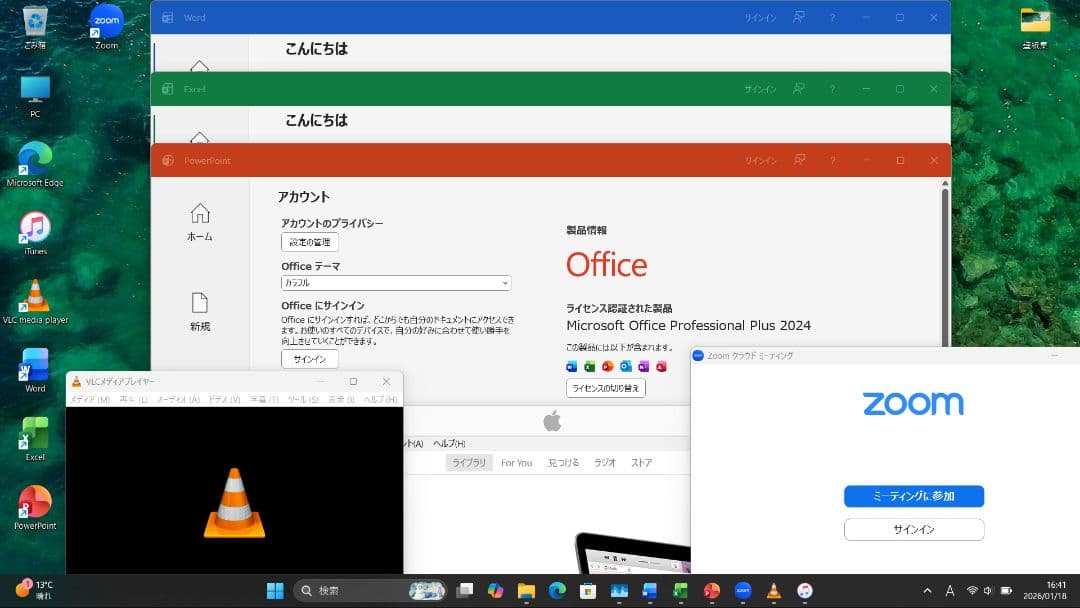The height and width of the screenshot is (608, 1080).
Task: Click the Windows search box on the taskbar
Action: (350, 588)
